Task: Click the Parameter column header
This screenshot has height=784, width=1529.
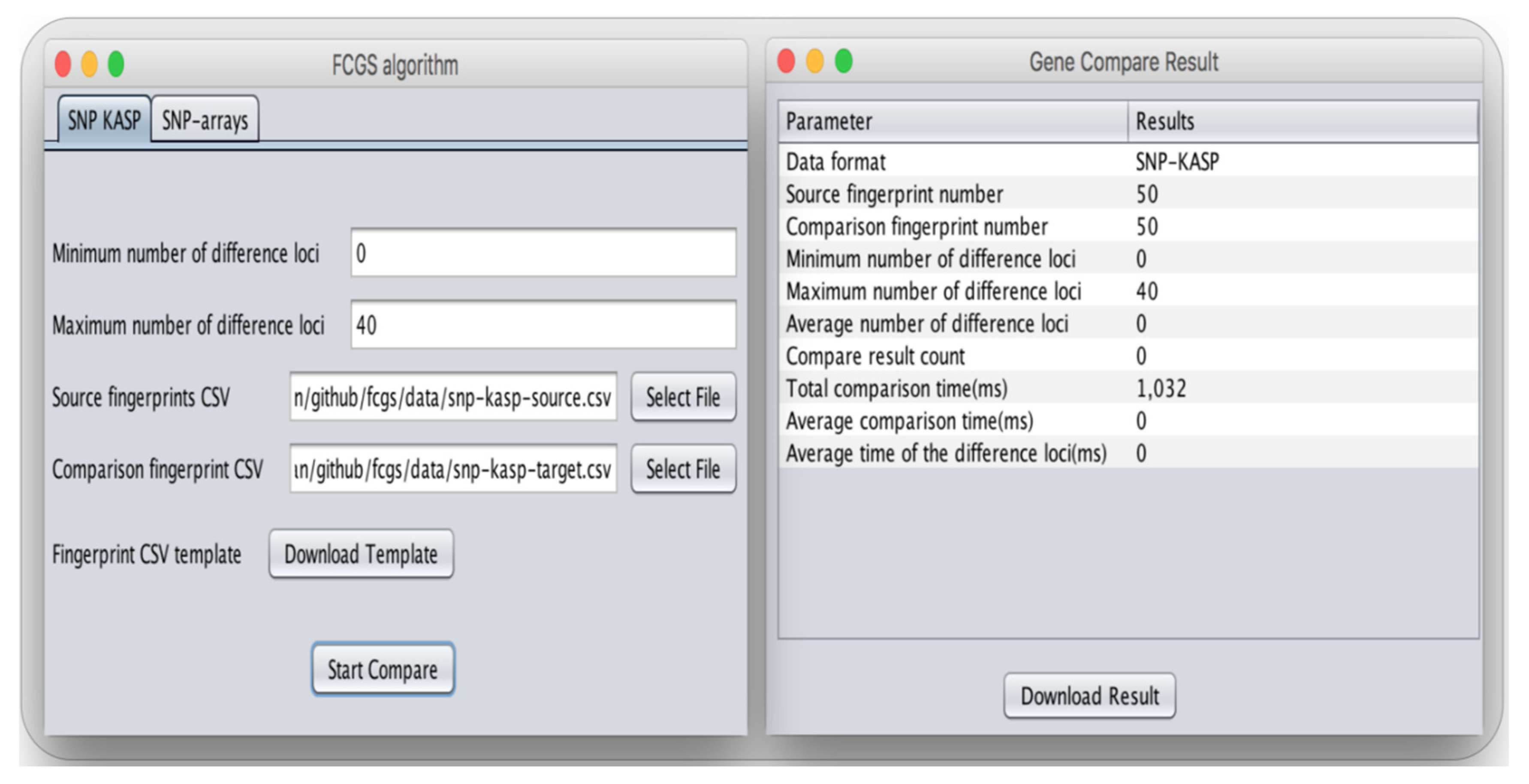Action: coord(952,122)
